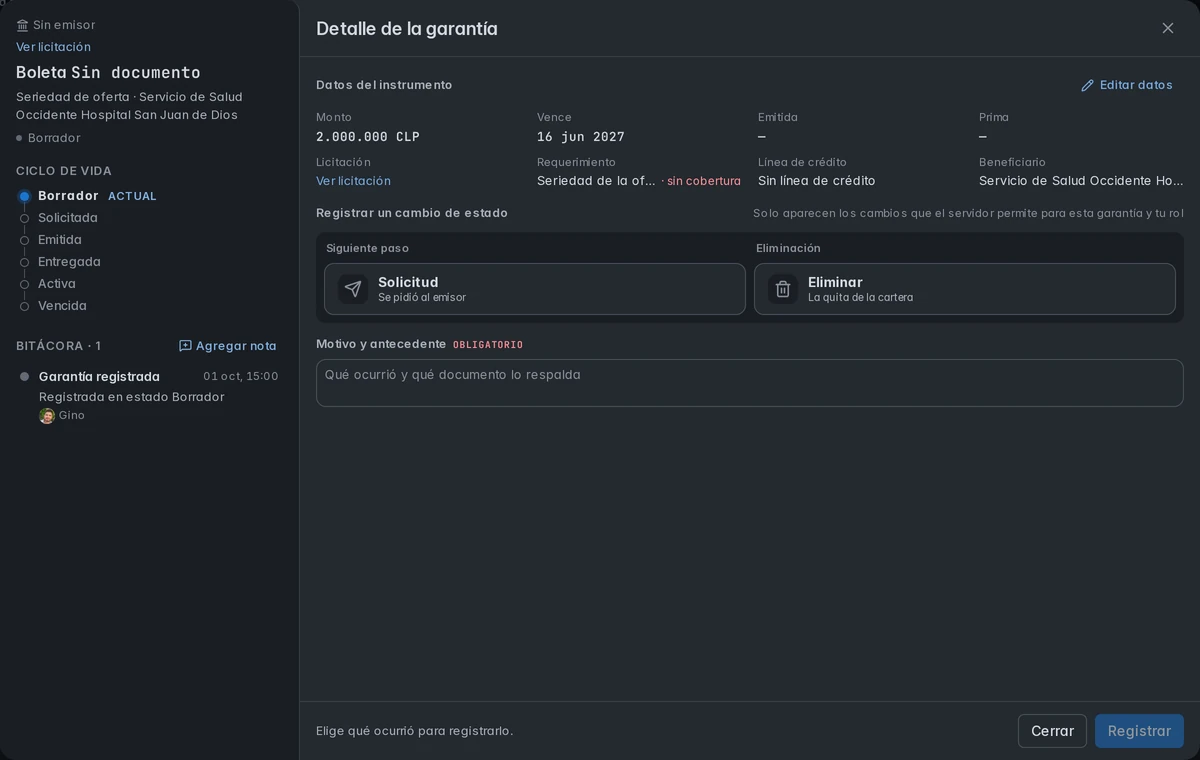
Task: Click the ACTUAL badge next to Borrador
Action: point(132,197)
